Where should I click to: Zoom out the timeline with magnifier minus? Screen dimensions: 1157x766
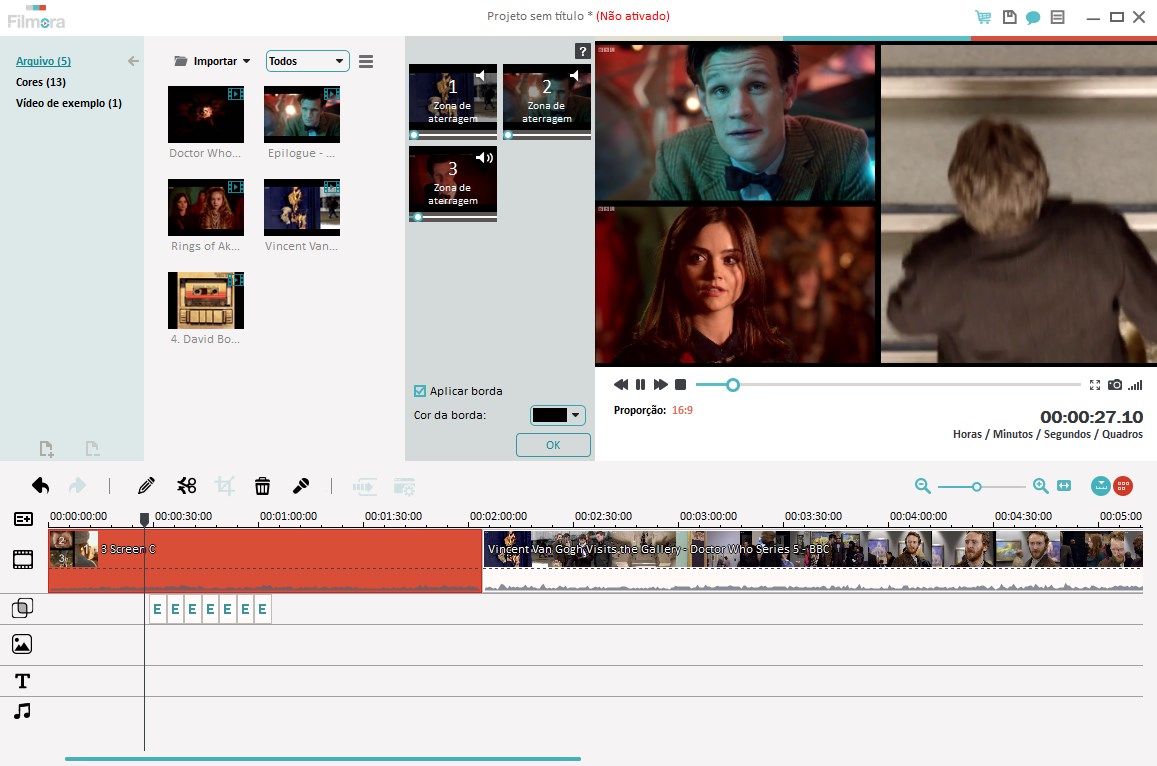click(922, 486)
